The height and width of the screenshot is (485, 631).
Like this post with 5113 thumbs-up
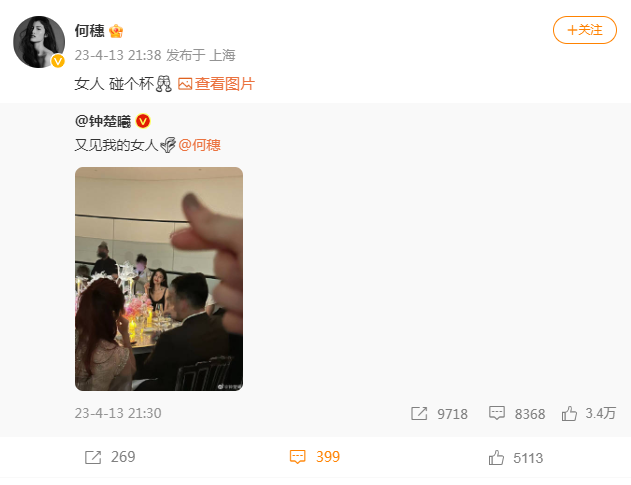(516, 458)
